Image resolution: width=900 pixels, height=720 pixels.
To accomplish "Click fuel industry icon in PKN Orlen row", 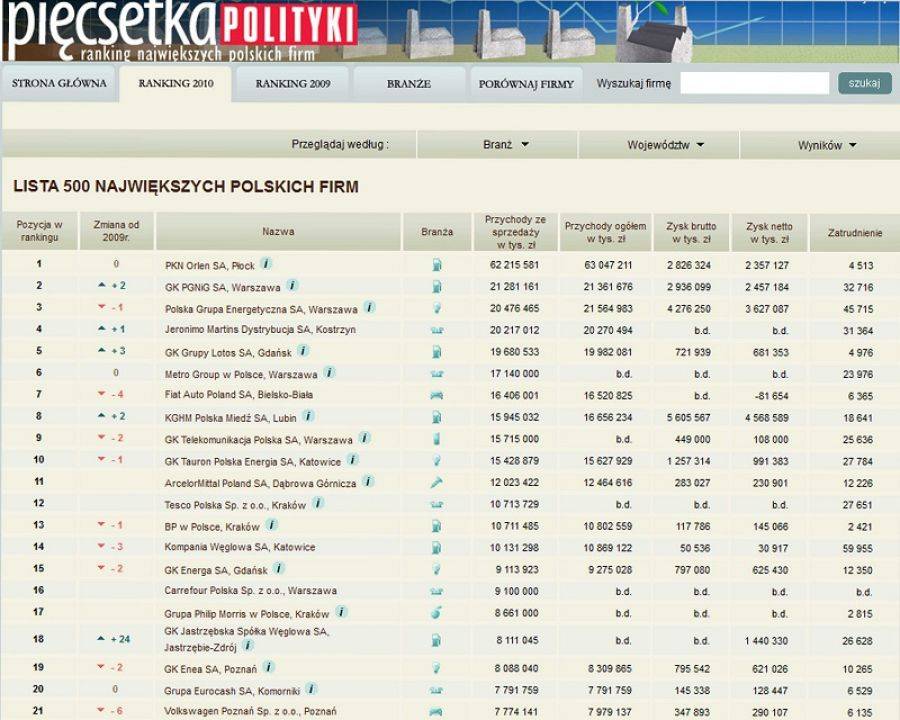I will coord(437,265).
